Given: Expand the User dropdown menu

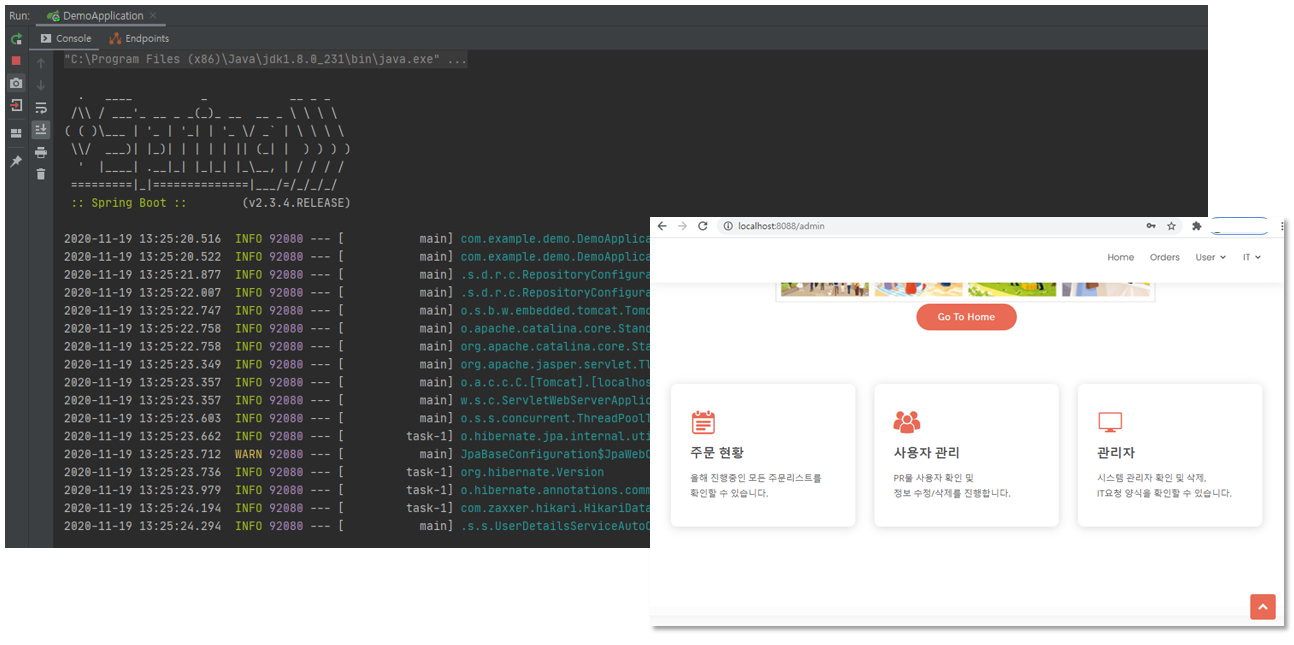Looking at the screenshot, I should 1210,257.
